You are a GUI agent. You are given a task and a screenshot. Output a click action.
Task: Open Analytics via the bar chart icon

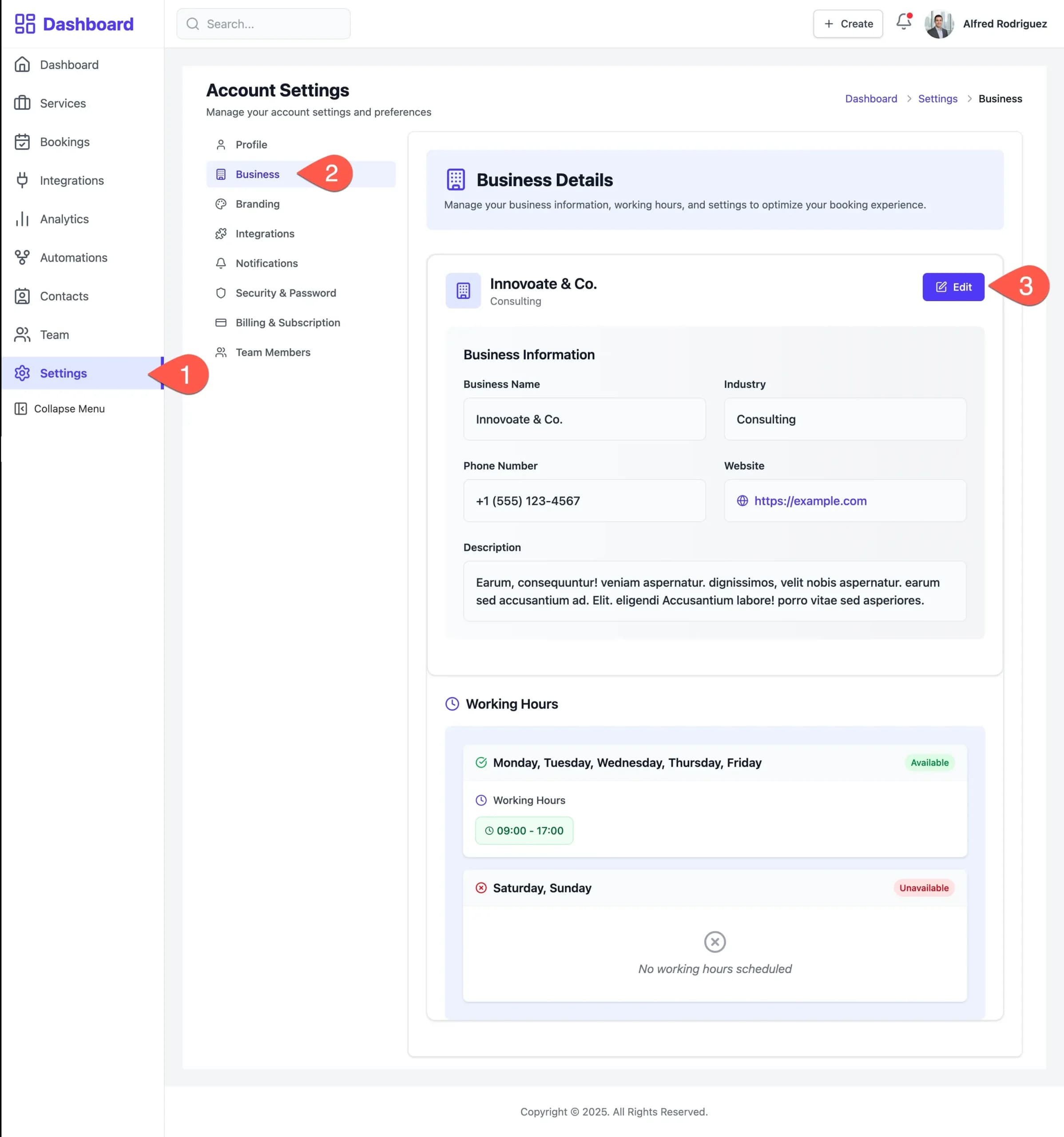pos(22,219)
